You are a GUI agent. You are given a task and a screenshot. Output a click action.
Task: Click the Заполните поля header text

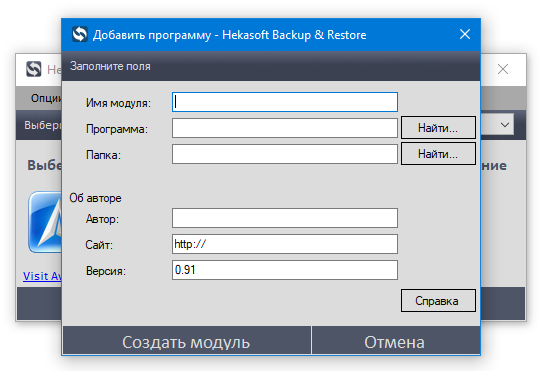pos(110,66)
